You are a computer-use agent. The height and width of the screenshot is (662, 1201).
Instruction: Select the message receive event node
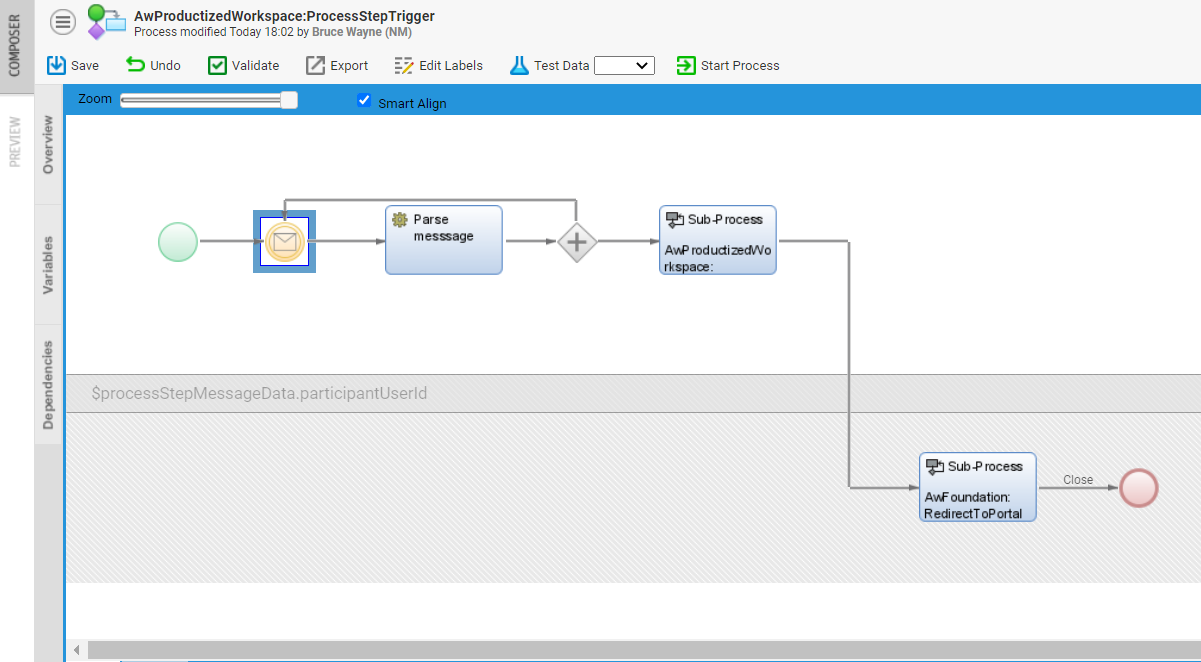(x=284, y=241)
